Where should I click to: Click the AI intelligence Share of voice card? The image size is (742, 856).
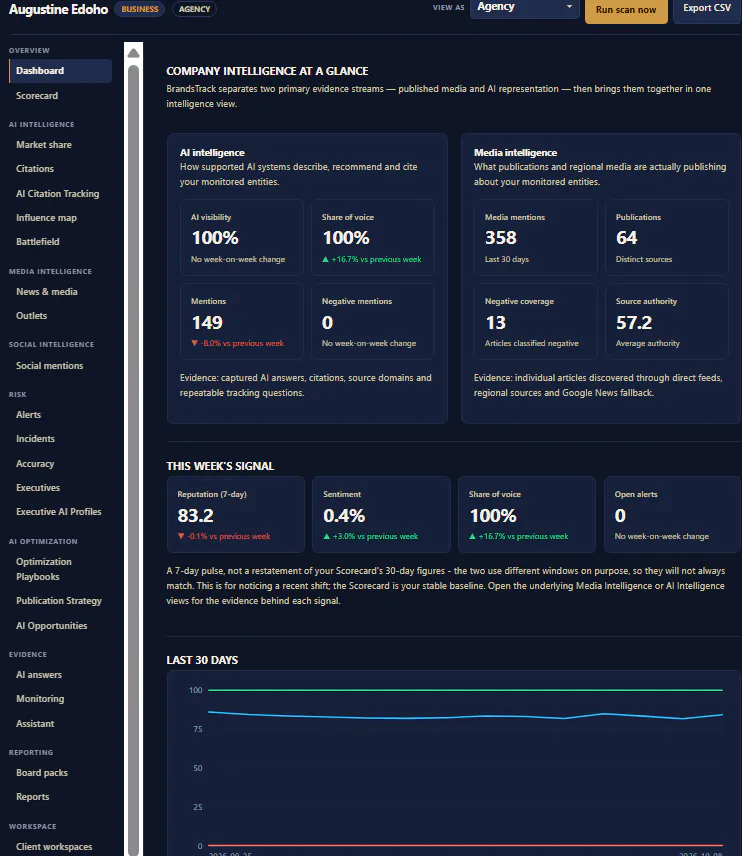[373, 237]
